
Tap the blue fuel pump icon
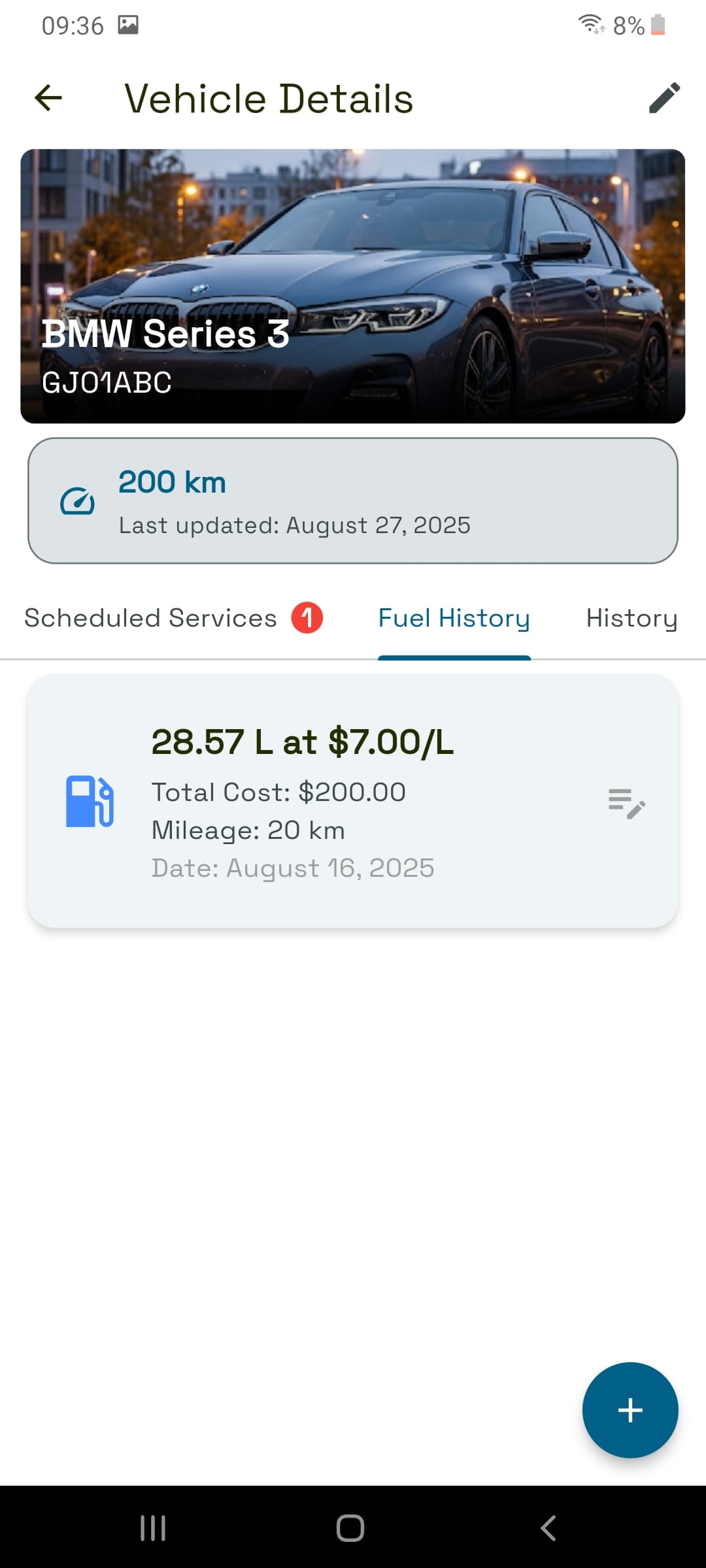[x=90, y=801]
